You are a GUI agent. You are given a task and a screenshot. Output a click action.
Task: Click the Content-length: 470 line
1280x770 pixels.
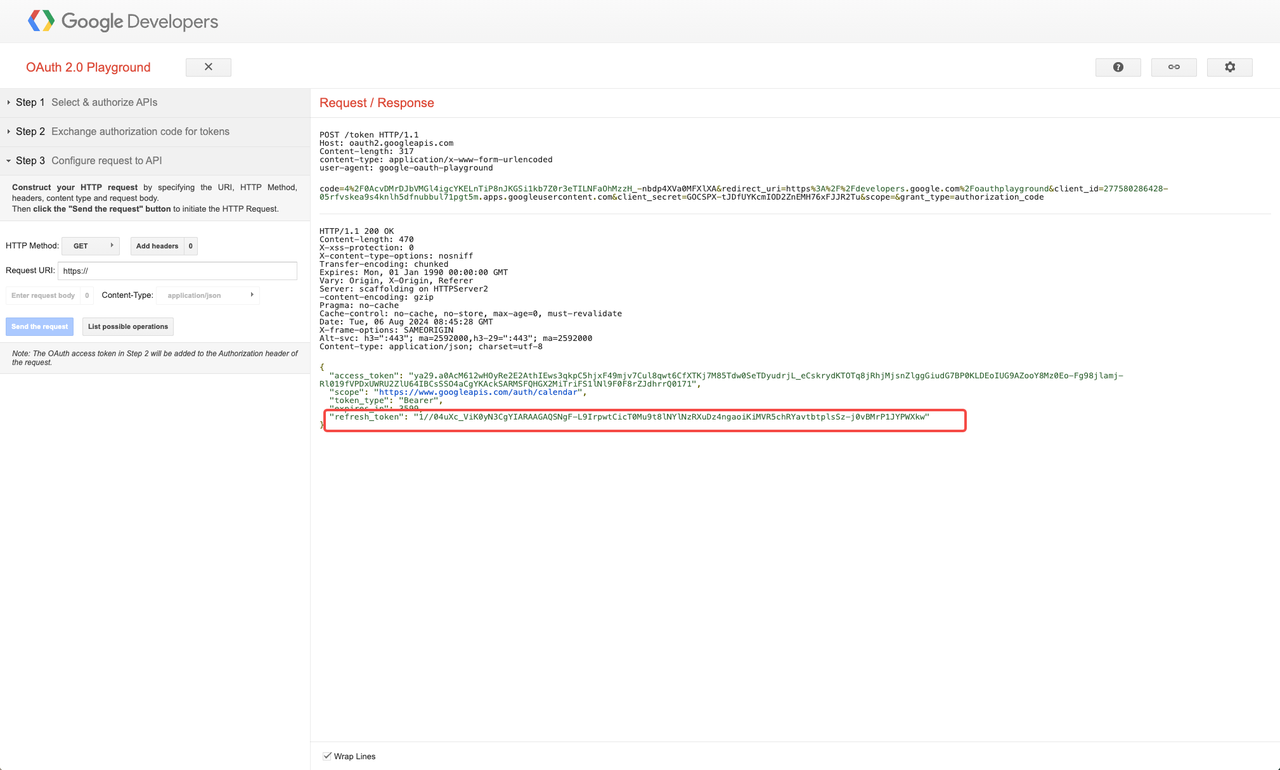pyautogui.click(x=367, y=240)
